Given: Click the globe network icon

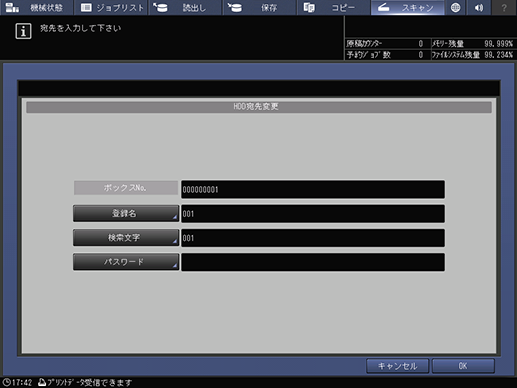Looking at the screenshot, I should [x=455, y=7].
